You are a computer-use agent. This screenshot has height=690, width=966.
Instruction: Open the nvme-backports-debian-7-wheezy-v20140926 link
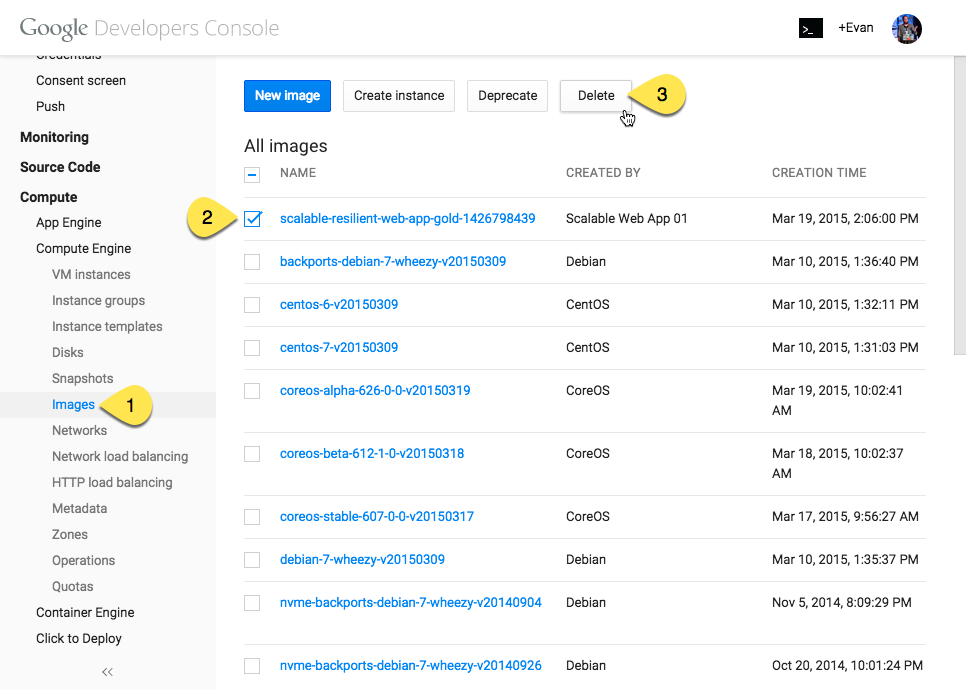click(x=410, y=665)
